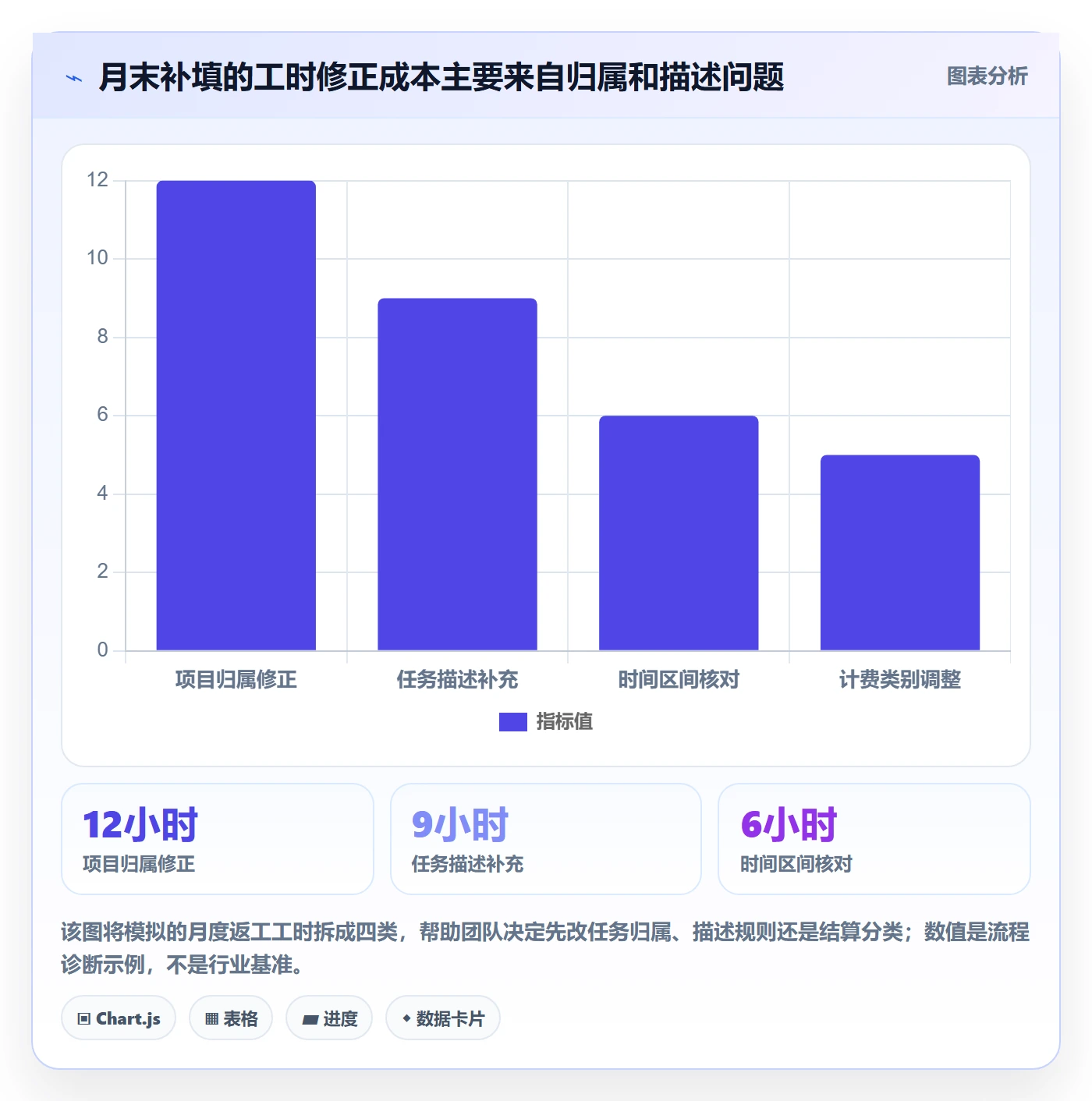Click the diamond icon in 数据卡片 chip
The height and width of the screenshot is (1101, 1092).
point(406,1018)
